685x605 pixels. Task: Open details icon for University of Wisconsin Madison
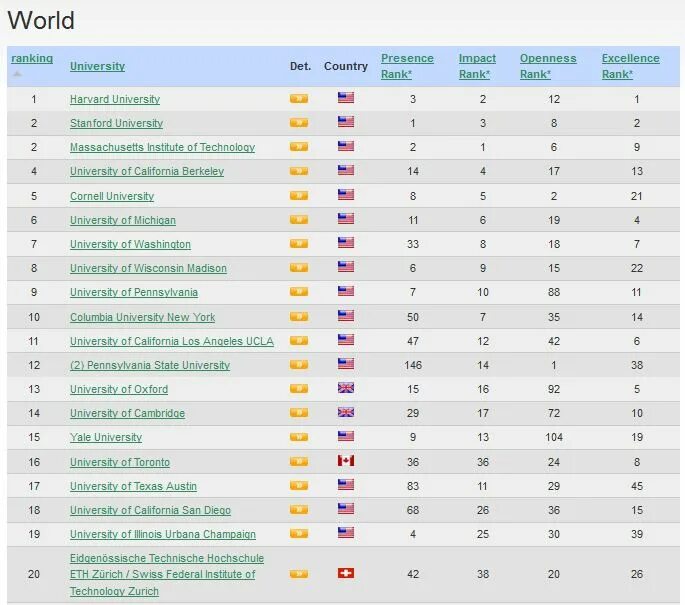click(x=299, y=267)
